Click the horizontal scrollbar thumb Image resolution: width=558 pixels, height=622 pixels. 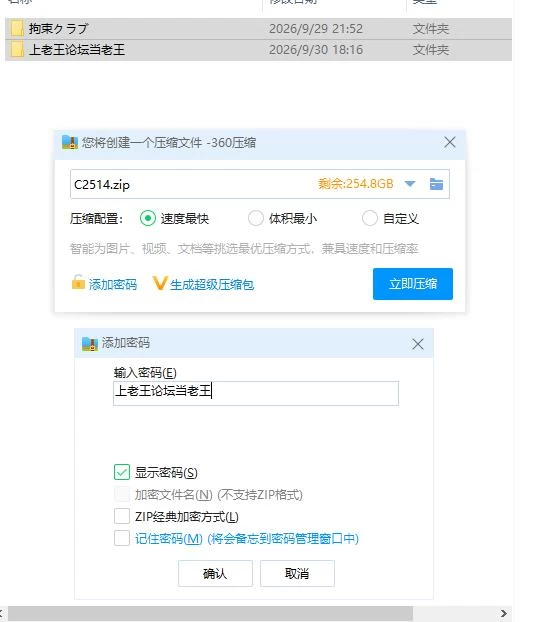coord(210,613)
